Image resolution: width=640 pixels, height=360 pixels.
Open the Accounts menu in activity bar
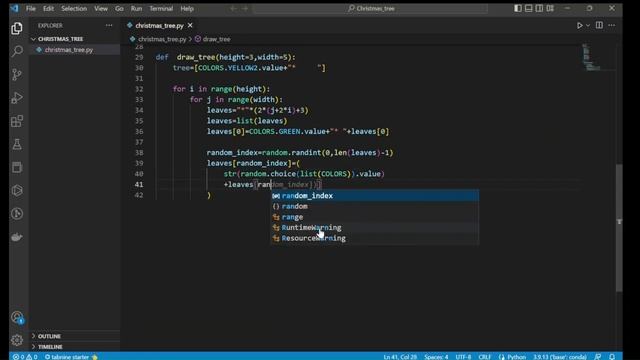[17, 317]
